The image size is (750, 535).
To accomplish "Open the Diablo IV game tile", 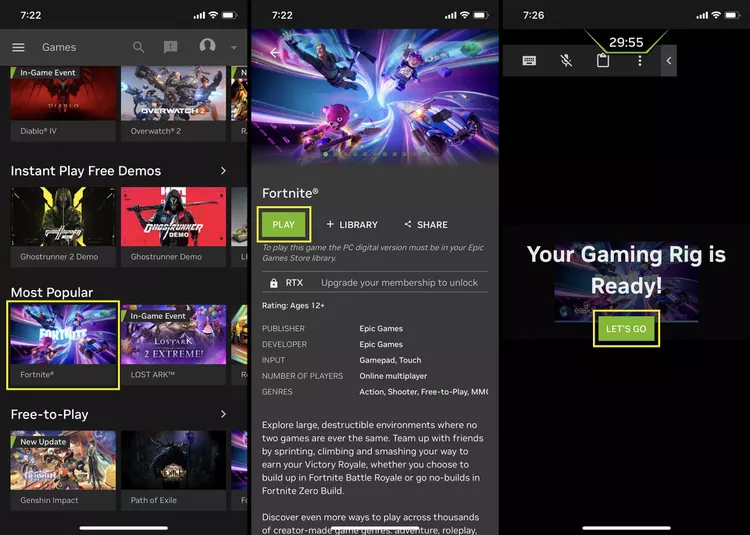I will pos(63,103).
